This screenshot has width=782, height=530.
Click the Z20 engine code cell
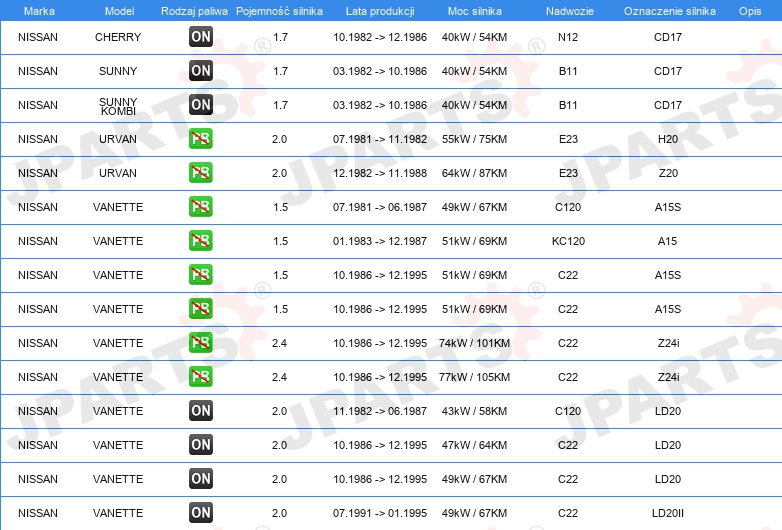pos(668,173)
